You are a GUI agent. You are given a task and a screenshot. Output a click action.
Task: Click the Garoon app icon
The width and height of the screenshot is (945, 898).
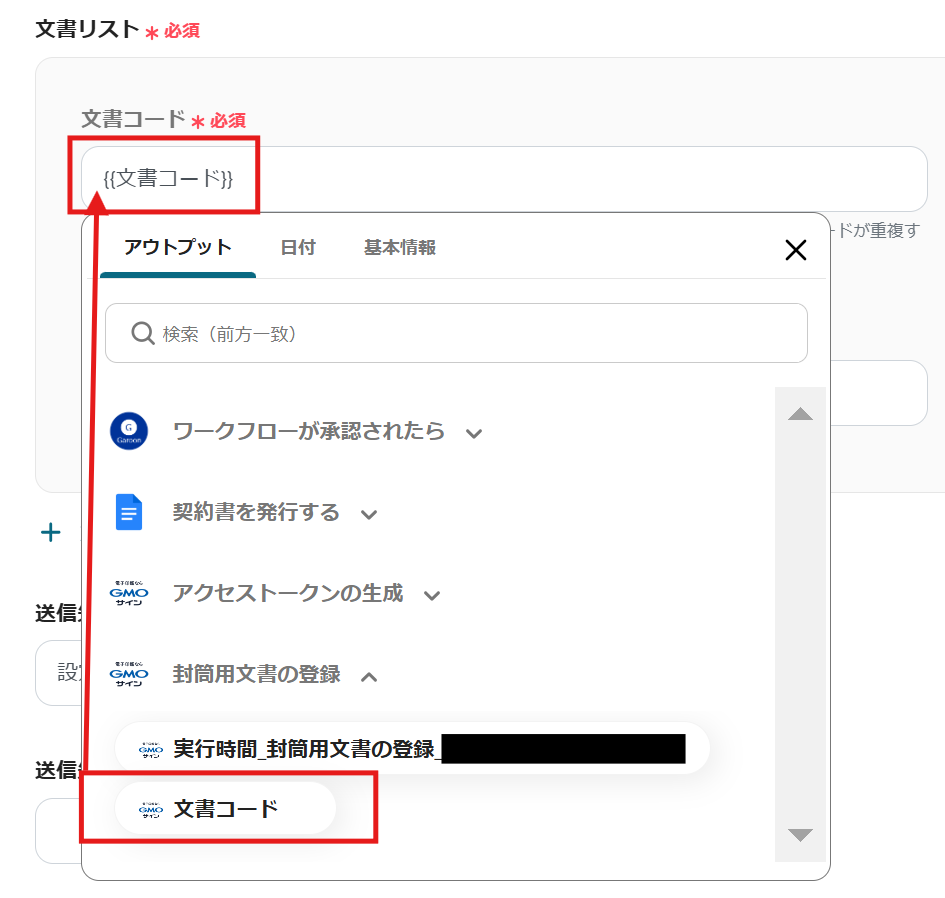129,431
